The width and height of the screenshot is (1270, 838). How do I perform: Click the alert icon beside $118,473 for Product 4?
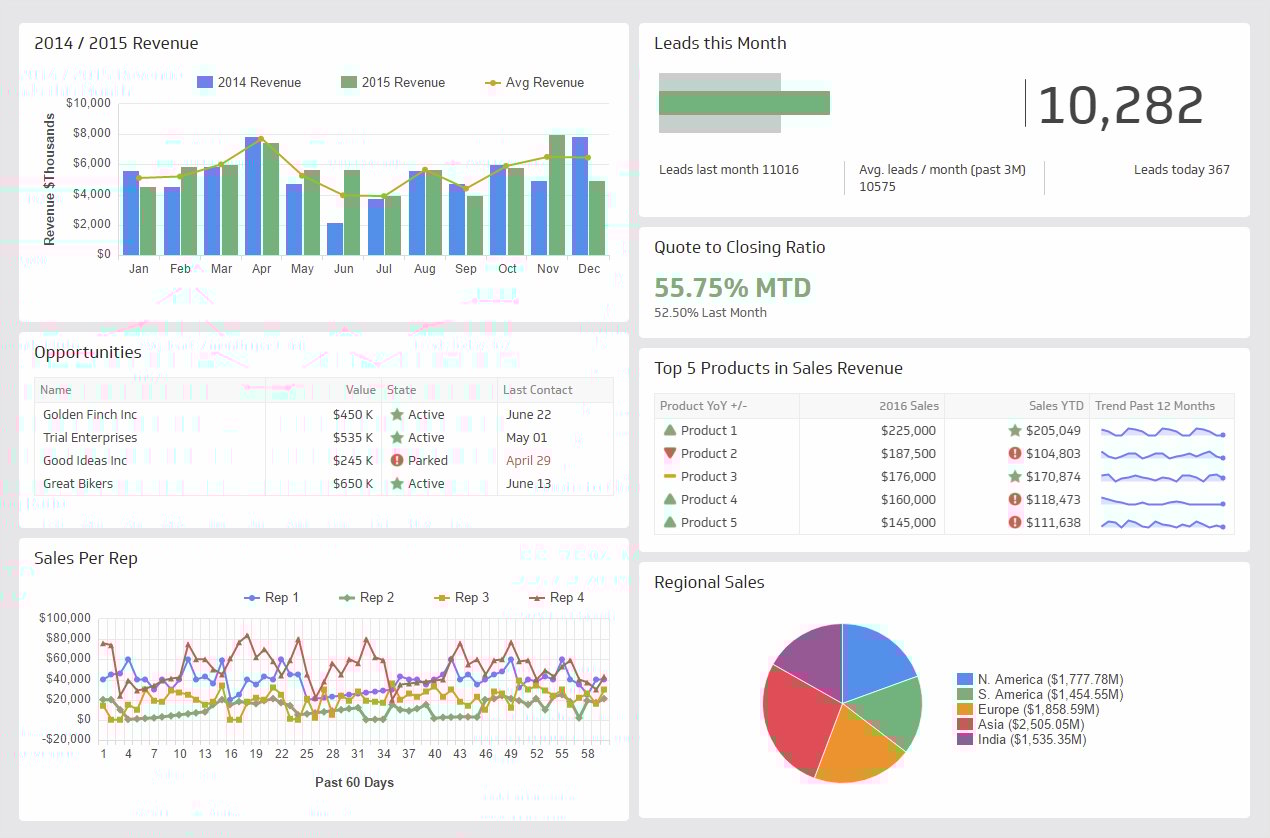[1017, 499]
